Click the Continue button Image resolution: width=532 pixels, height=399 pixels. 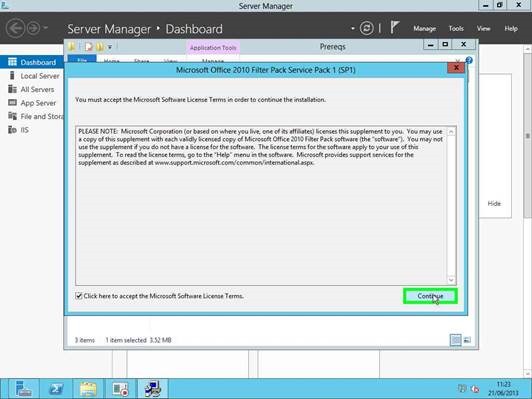[430, 296]
